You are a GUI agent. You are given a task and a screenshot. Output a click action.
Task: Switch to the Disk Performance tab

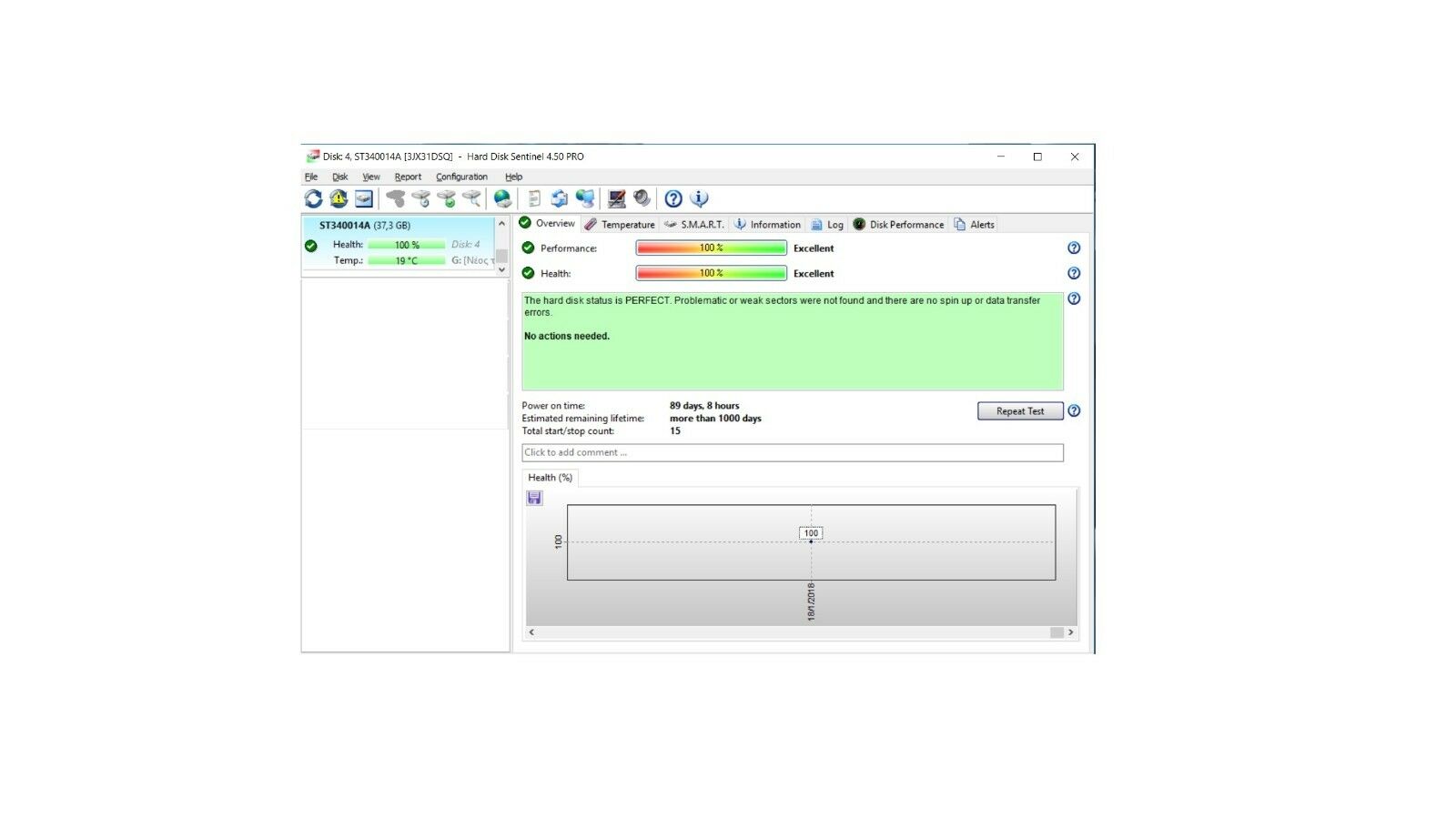(899, 224)
